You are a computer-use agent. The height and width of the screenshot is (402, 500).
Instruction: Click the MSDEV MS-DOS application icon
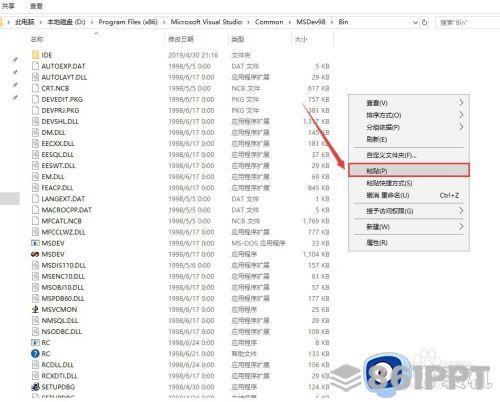click(35, 243)
